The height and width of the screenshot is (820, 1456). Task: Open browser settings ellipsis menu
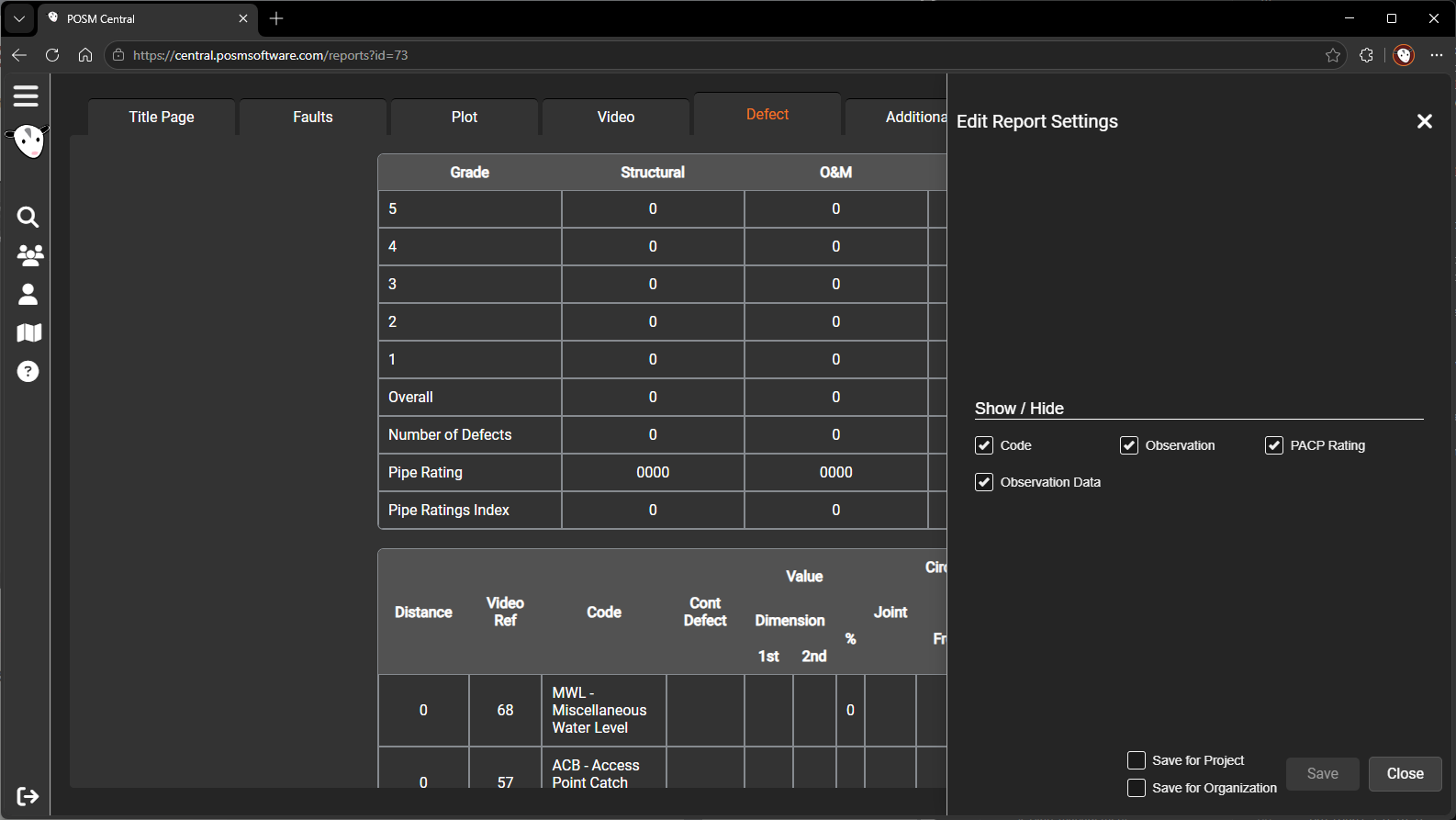tap(1437, 55)
